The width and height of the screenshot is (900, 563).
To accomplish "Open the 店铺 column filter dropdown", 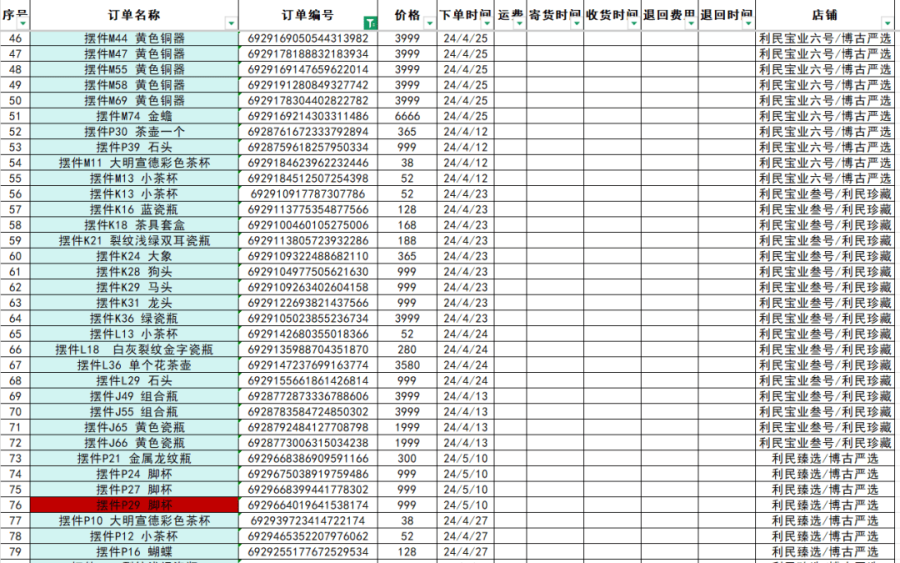I will 886,23.
